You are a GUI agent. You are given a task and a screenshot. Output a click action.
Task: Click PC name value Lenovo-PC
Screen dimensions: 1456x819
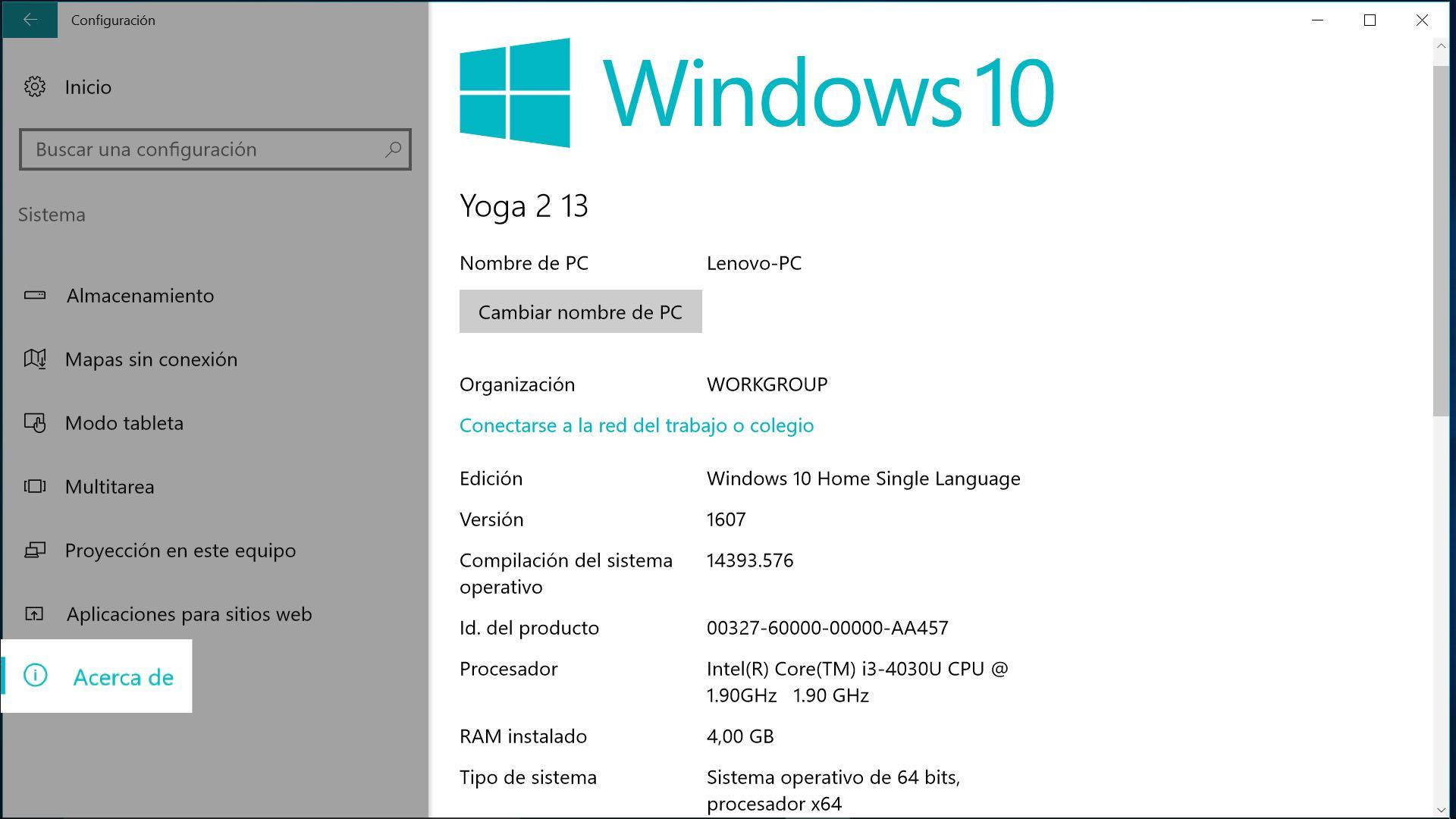click(754, 263)
